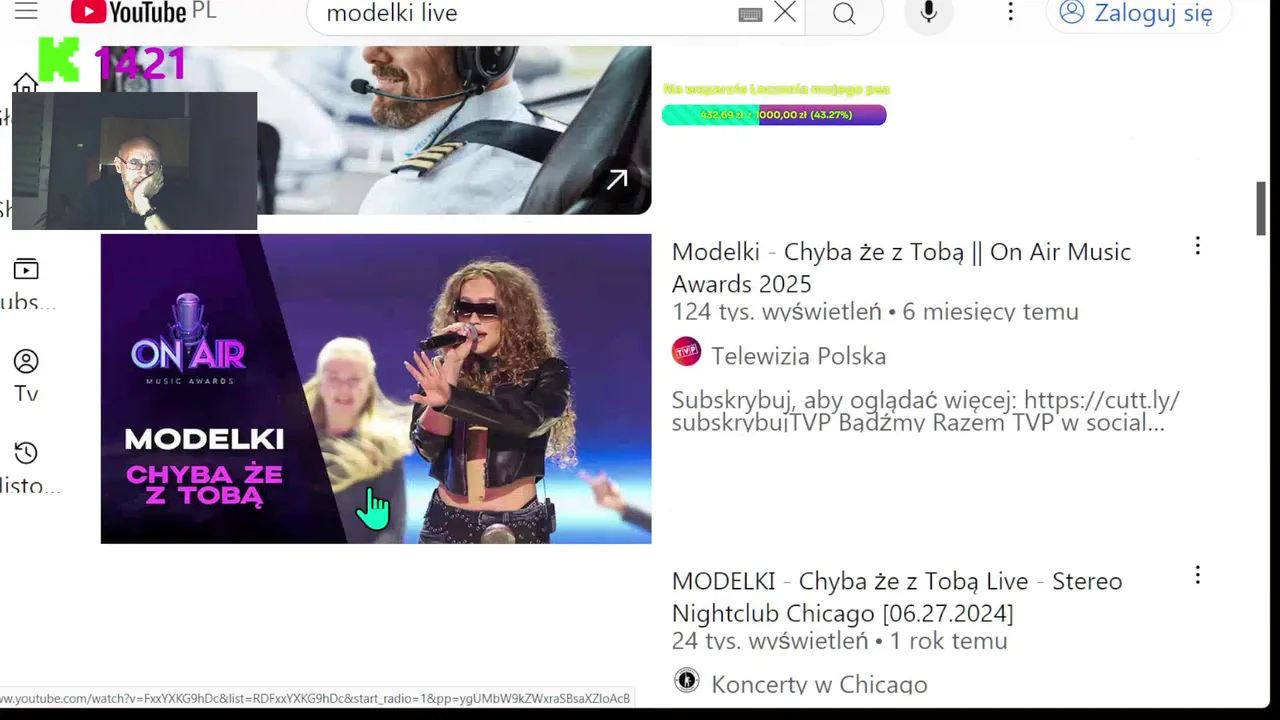
Task: Submit search with the magnifier button
Action: (x=844, y=13)
